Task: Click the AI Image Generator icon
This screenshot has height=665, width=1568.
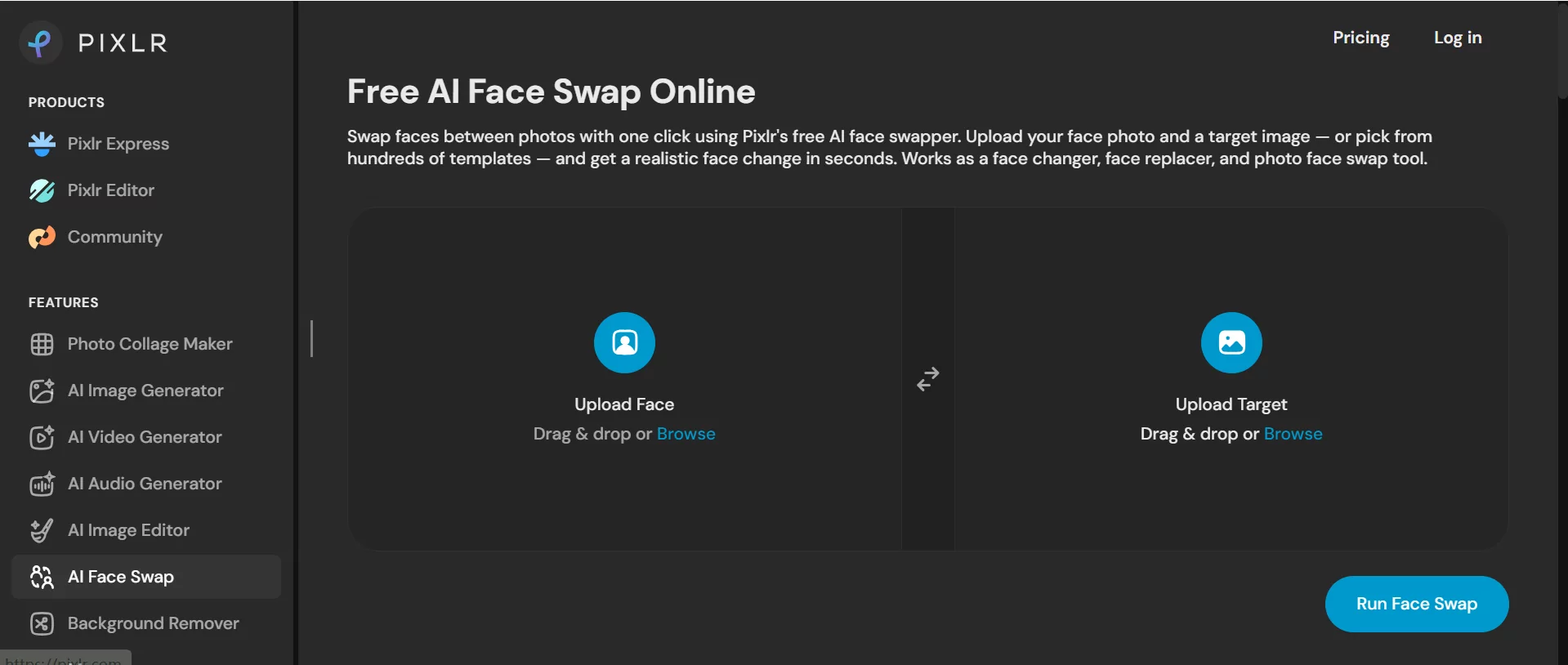Action: coord(42,391)
